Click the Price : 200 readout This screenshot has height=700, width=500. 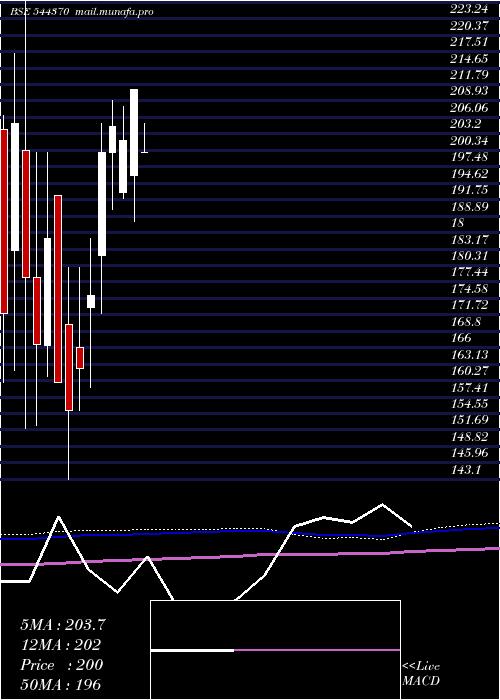(62, 665)
